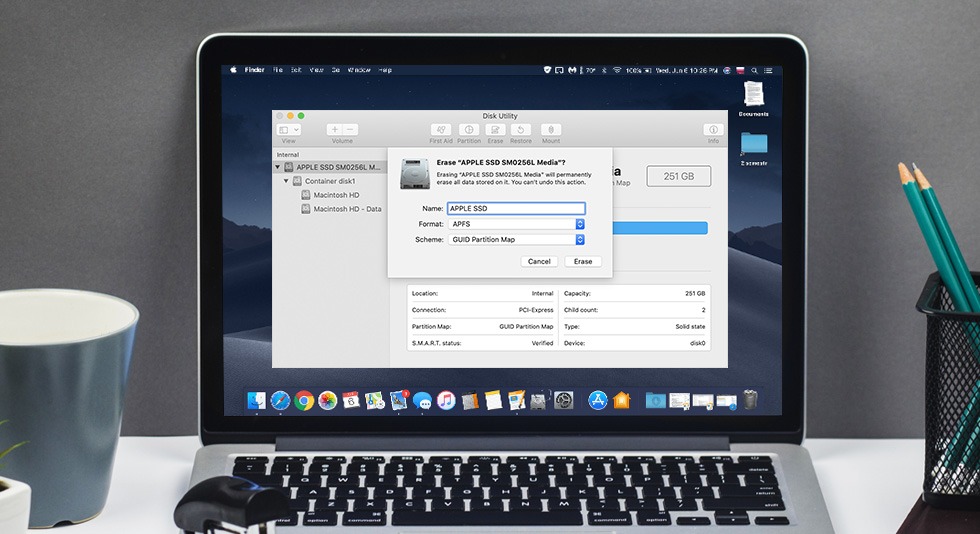This screenshot has height=534, width=980.
Task: Open Calendar from the Dock
Action: 351,400
